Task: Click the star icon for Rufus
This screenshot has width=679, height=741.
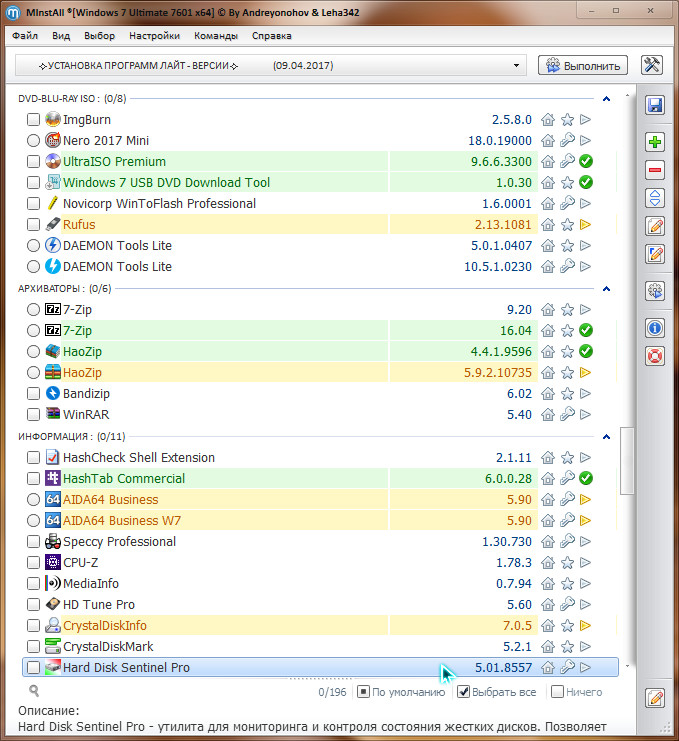Action: click(x=567, y=224)
